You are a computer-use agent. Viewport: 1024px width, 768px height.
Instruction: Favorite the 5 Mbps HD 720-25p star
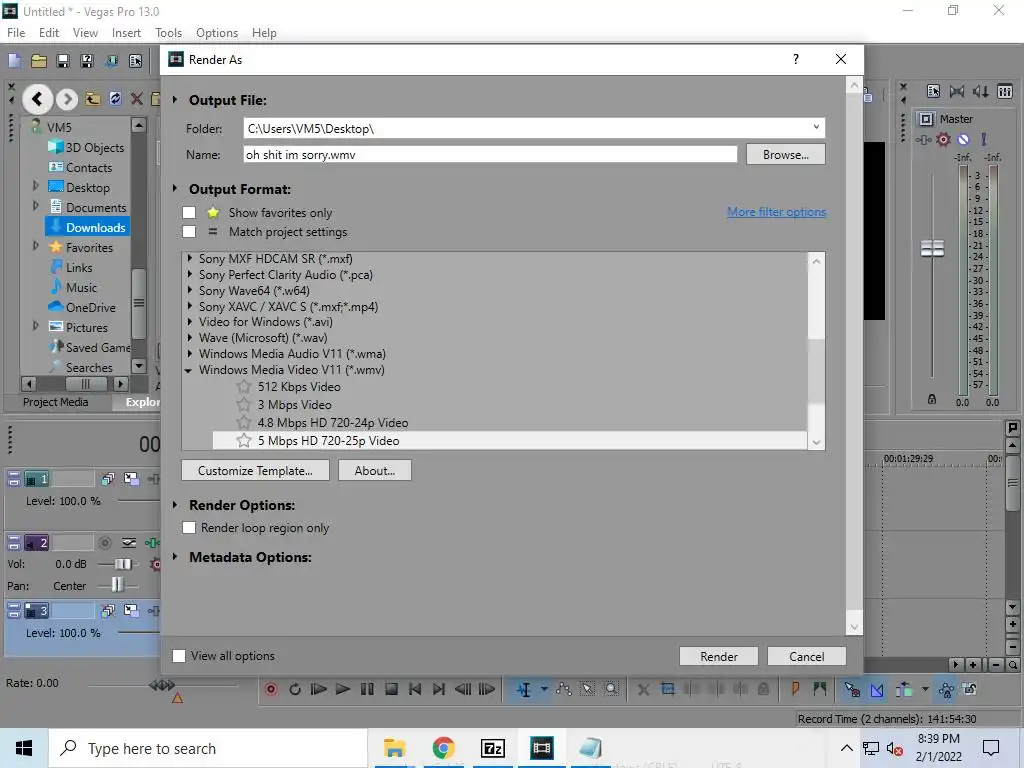[x=244, y=441]
